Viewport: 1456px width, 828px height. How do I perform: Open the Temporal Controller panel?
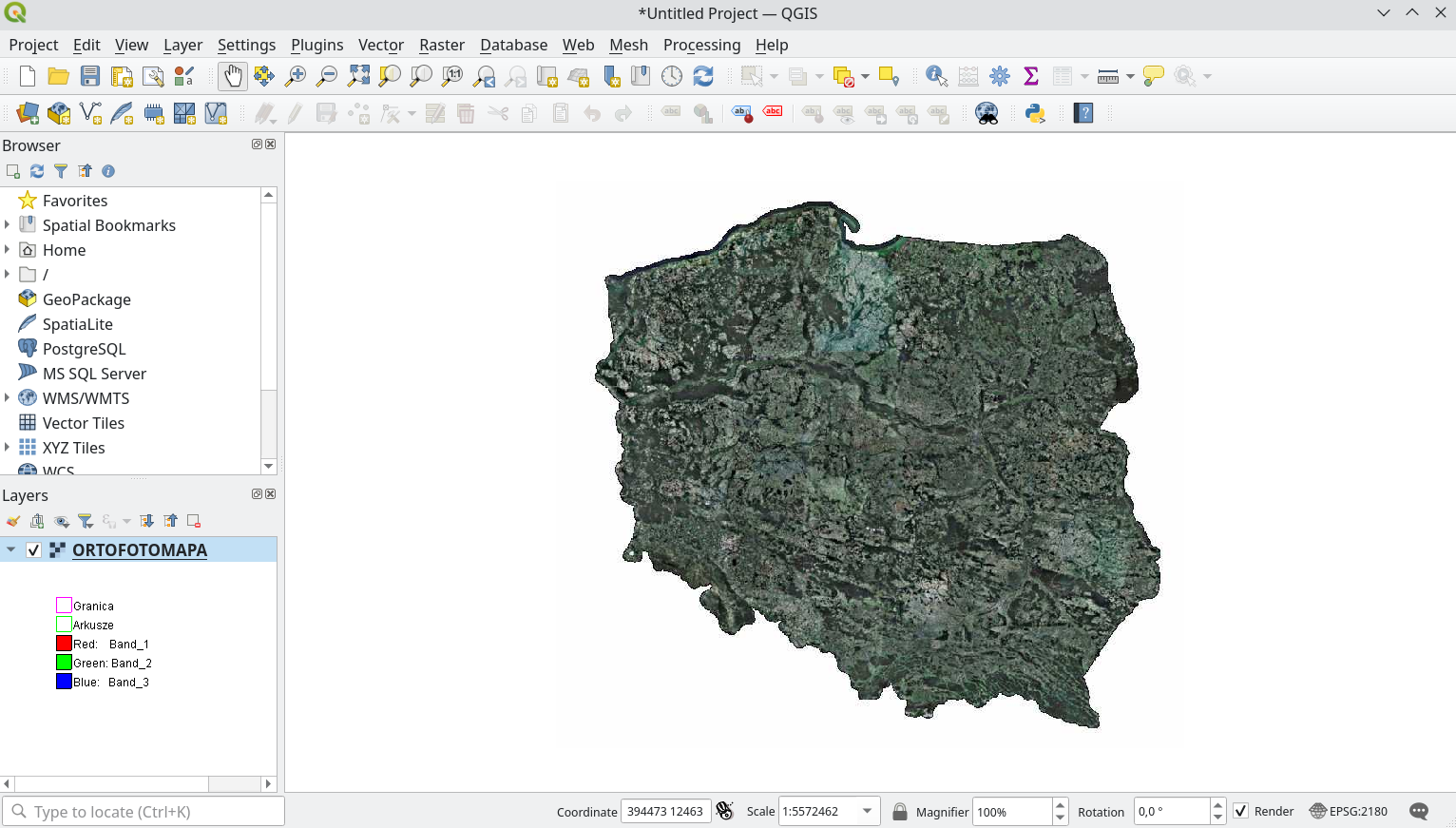pos(672,76)
